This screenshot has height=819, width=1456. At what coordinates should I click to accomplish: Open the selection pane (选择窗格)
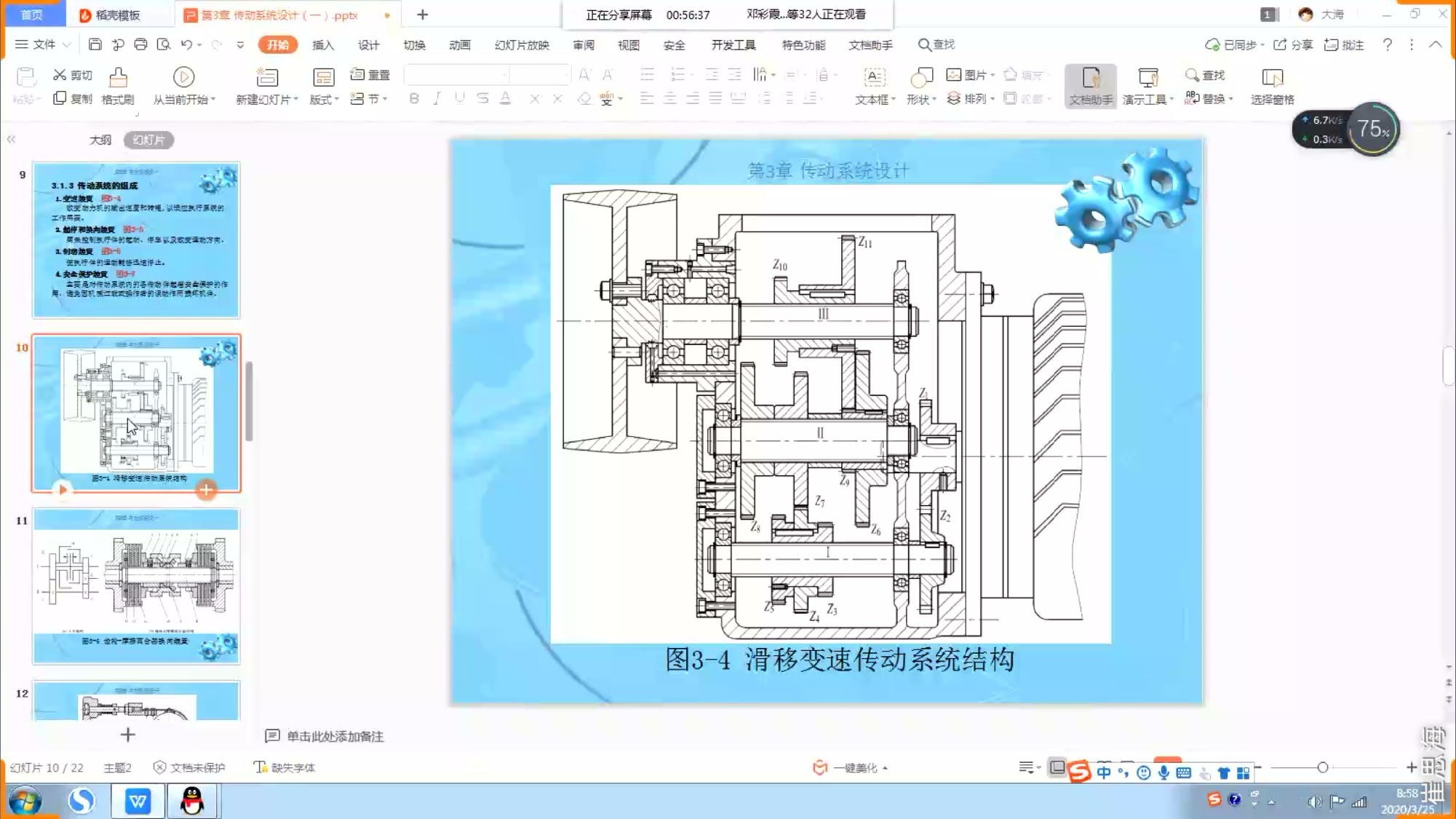click(1272, 86)
